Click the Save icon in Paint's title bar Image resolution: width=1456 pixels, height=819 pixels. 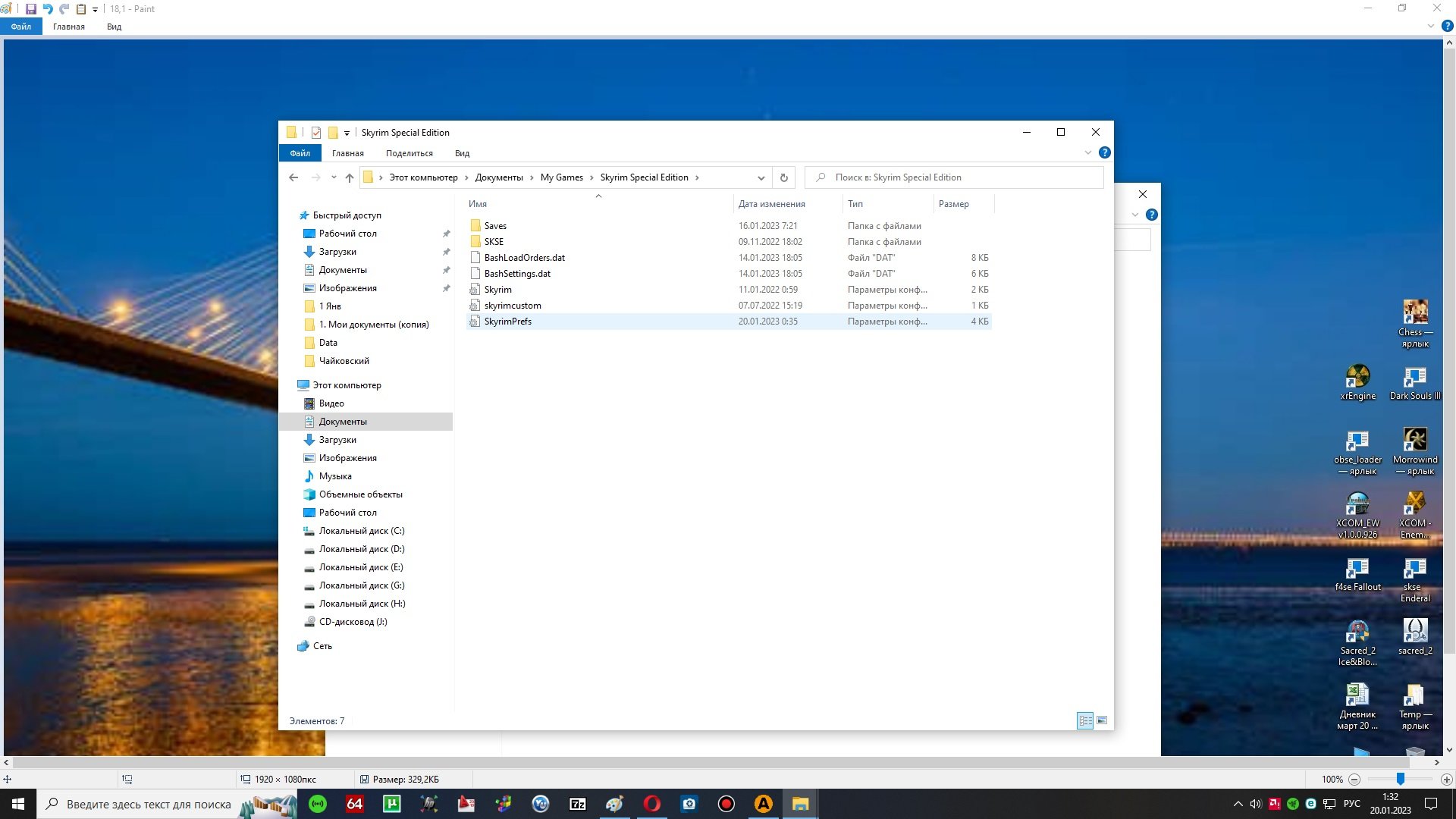pyautogui.click(x=31, y=9)
